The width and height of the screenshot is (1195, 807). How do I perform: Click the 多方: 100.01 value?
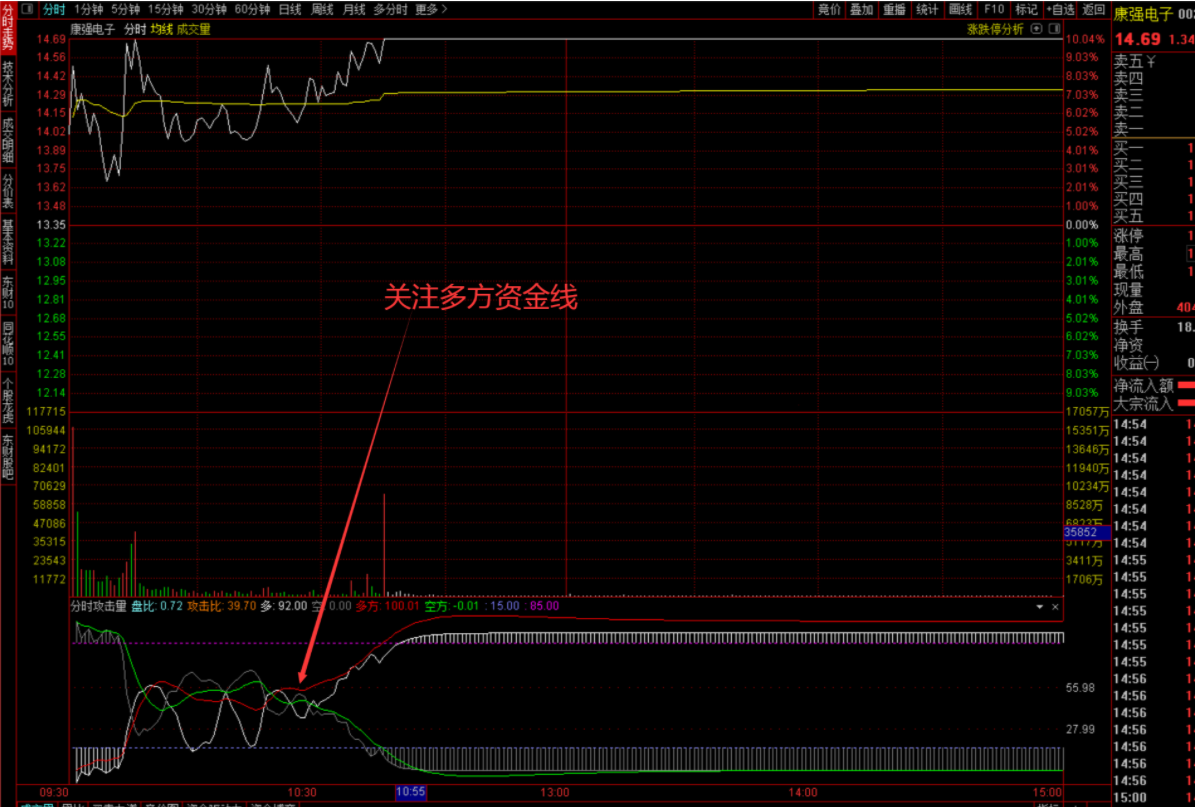(387, 606)
